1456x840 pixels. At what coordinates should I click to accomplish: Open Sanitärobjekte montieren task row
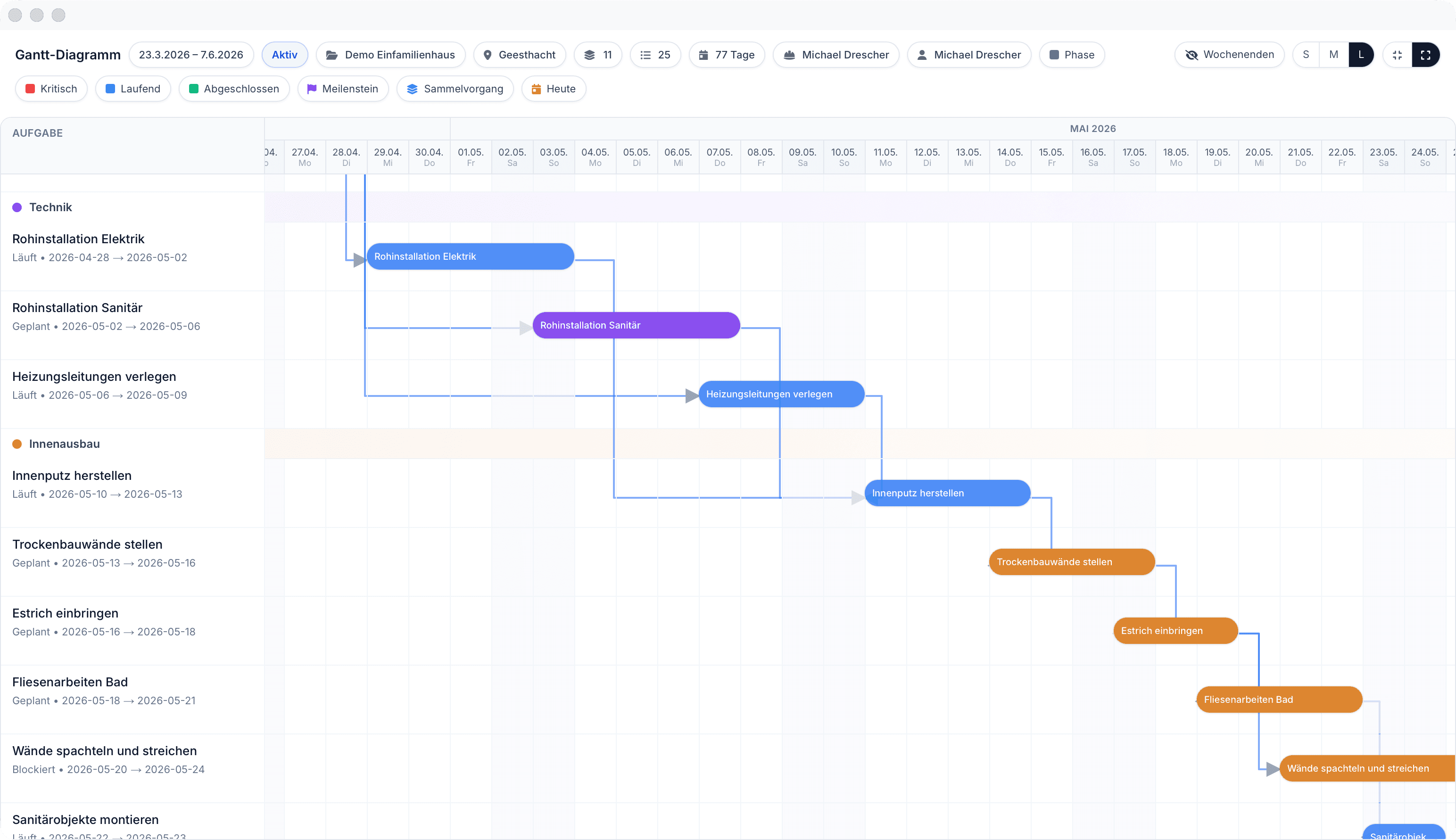tap(132, 822)
